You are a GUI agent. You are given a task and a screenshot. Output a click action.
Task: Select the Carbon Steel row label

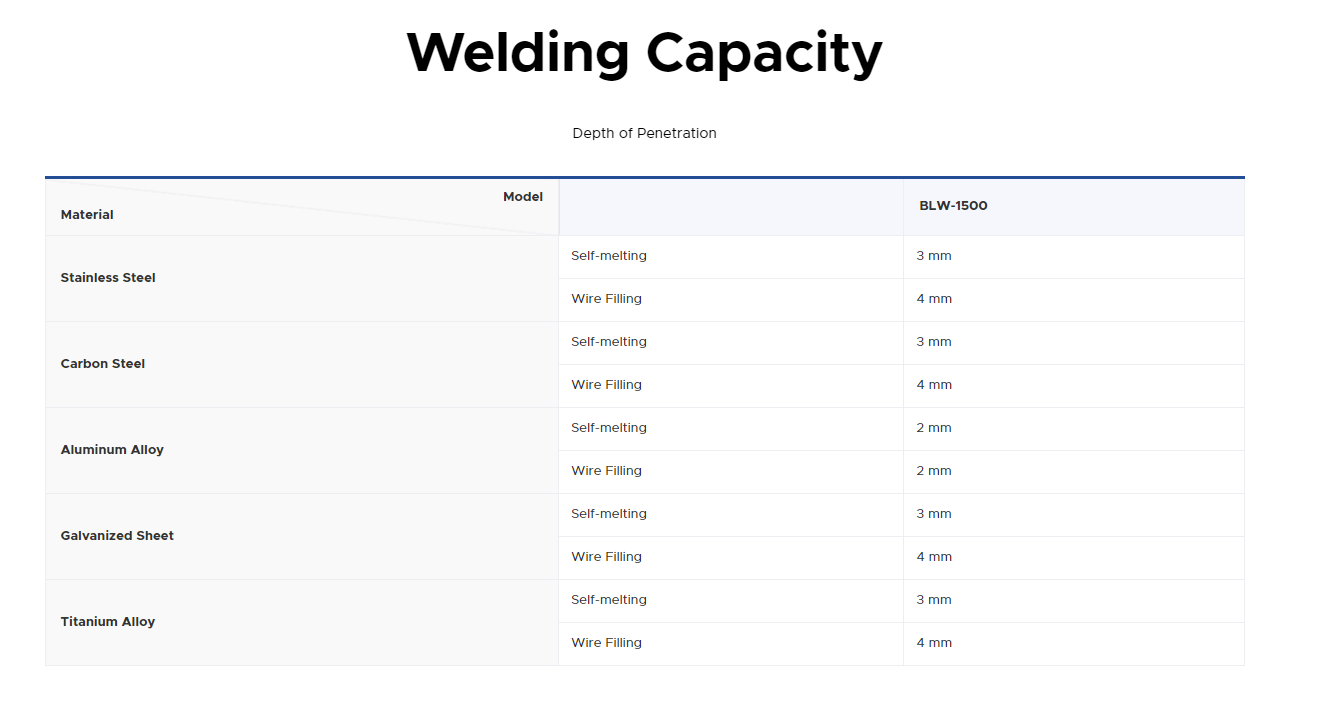[x=103, y=364]
